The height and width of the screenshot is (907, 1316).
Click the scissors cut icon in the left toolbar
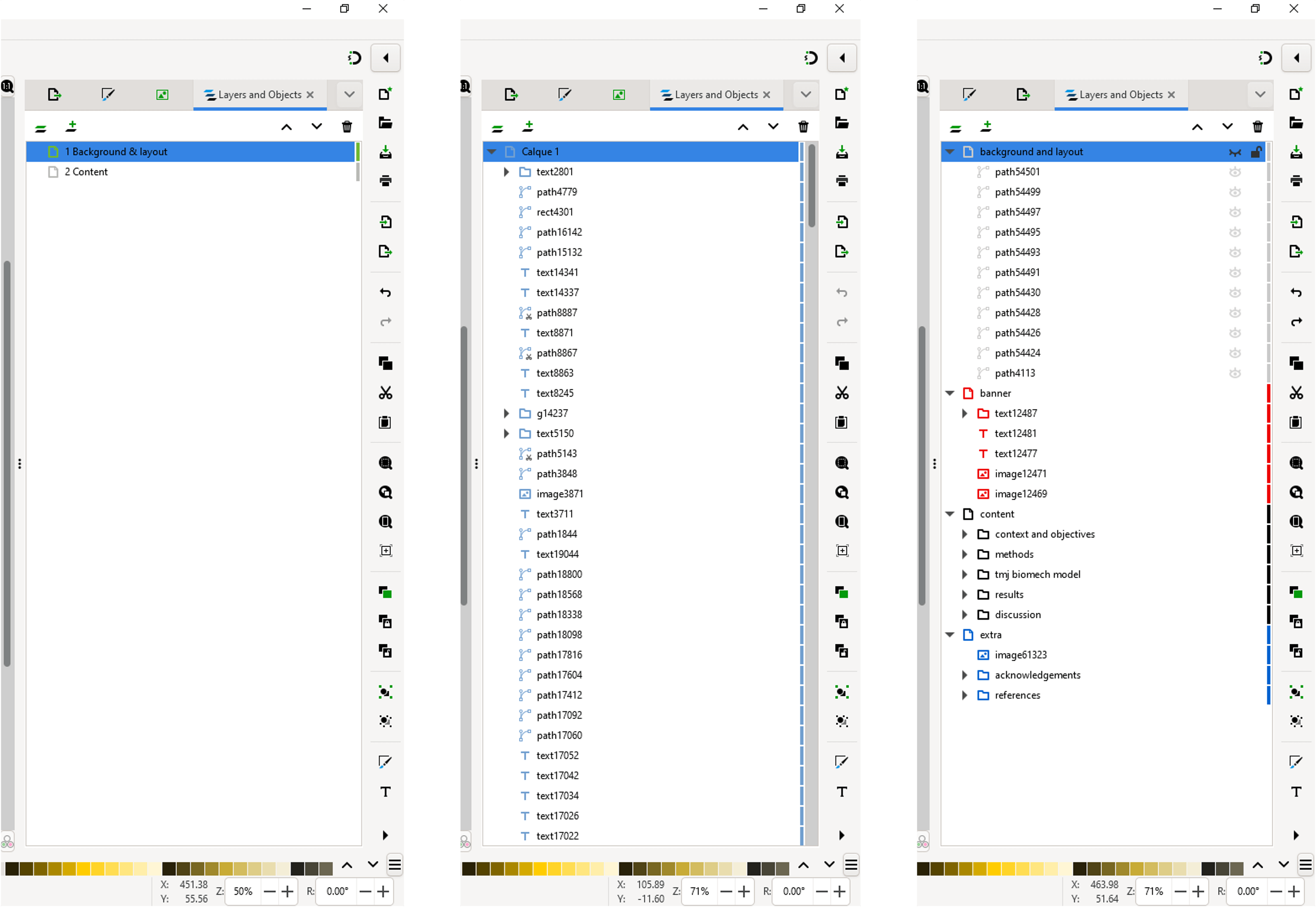tap(385, 393)
